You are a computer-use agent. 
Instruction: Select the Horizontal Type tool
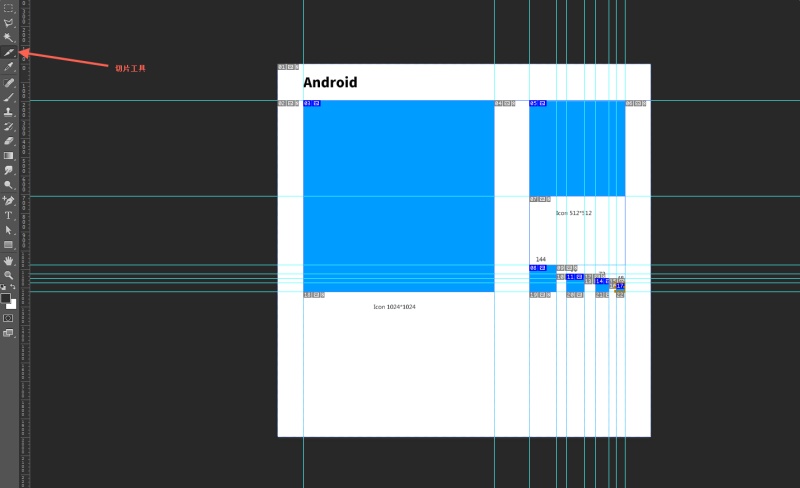(x=8, y=215)
